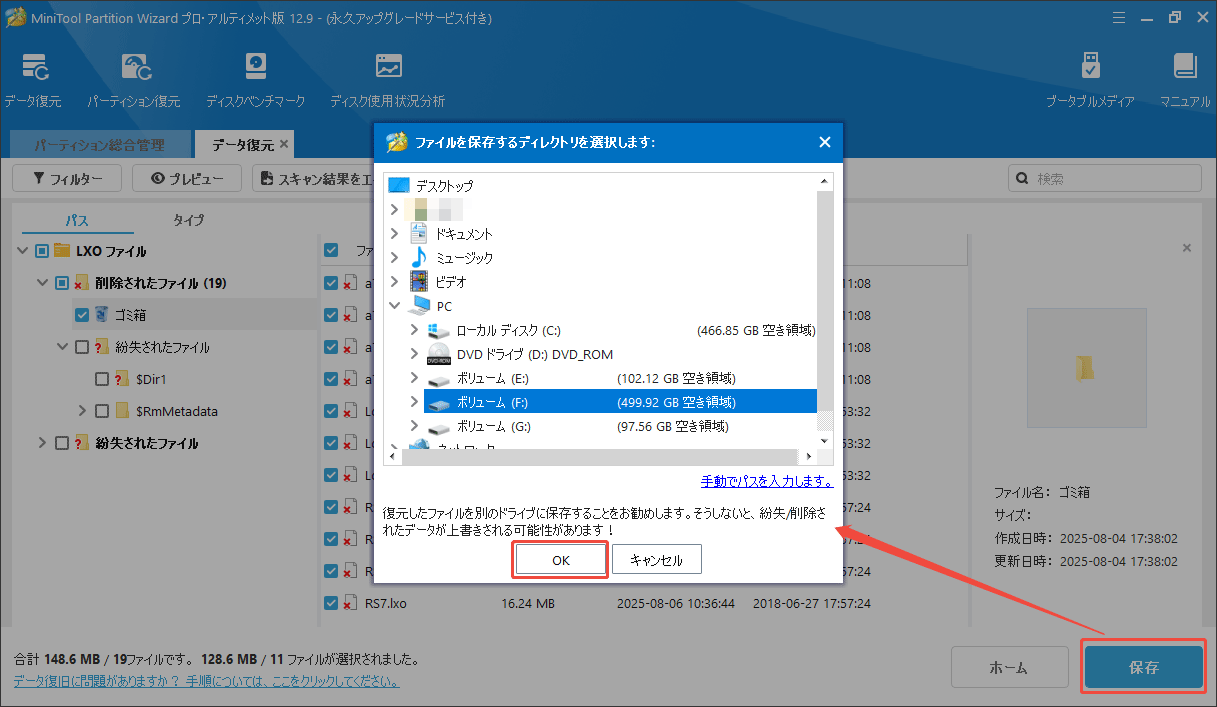Open the データ復元 toolbar tool
The image size is (1217, 707).
(33, 80)
